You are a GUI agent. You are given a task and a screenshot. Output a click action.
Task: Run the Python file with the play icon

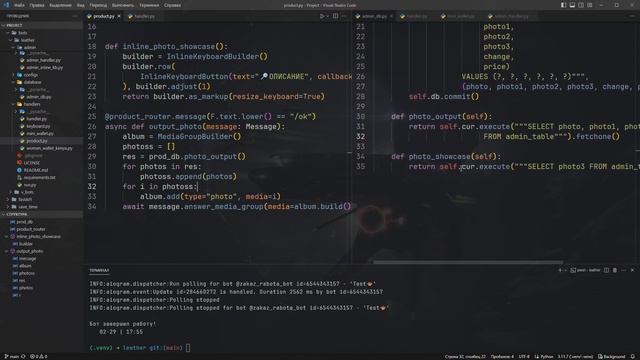[x=322, y=16]
